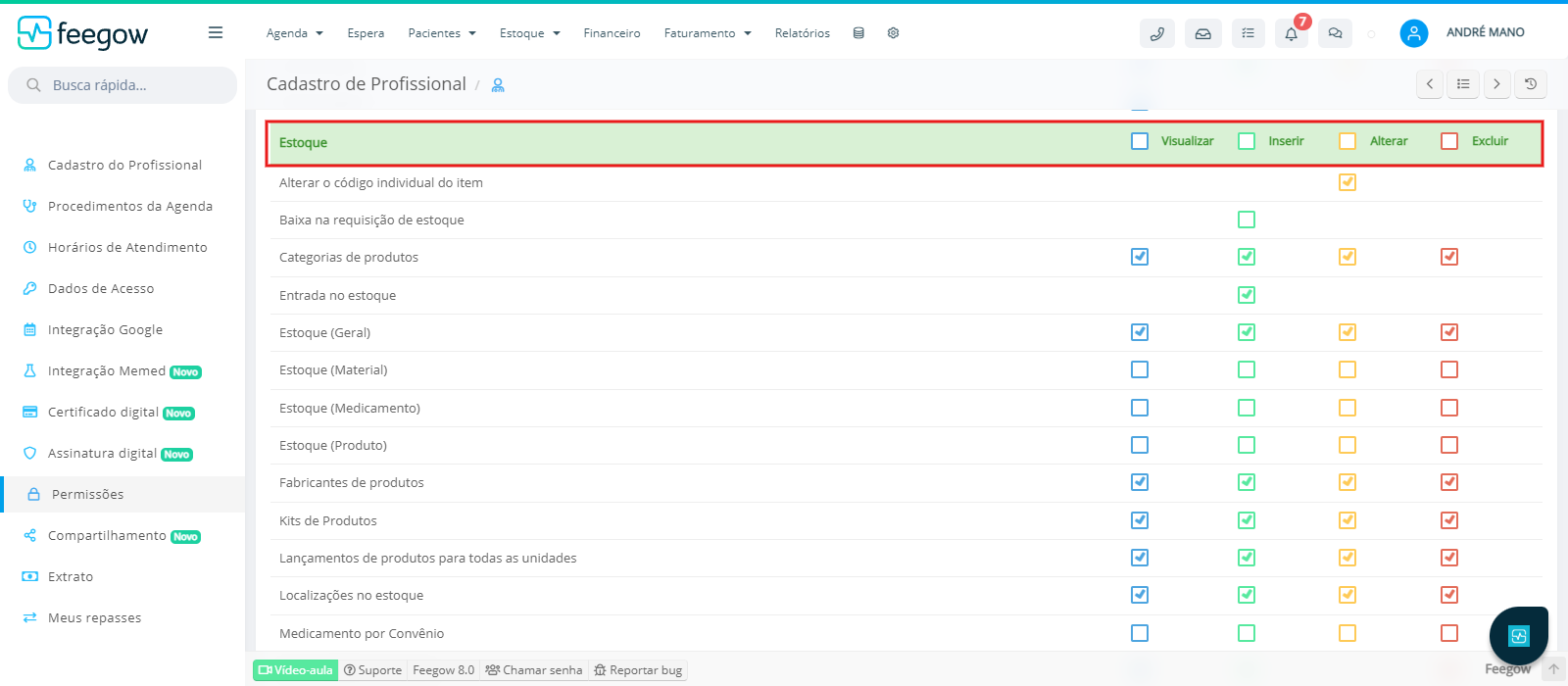1568x686 pixels.
Task: Open the chat messages icon
Action: coord(1335,33)
